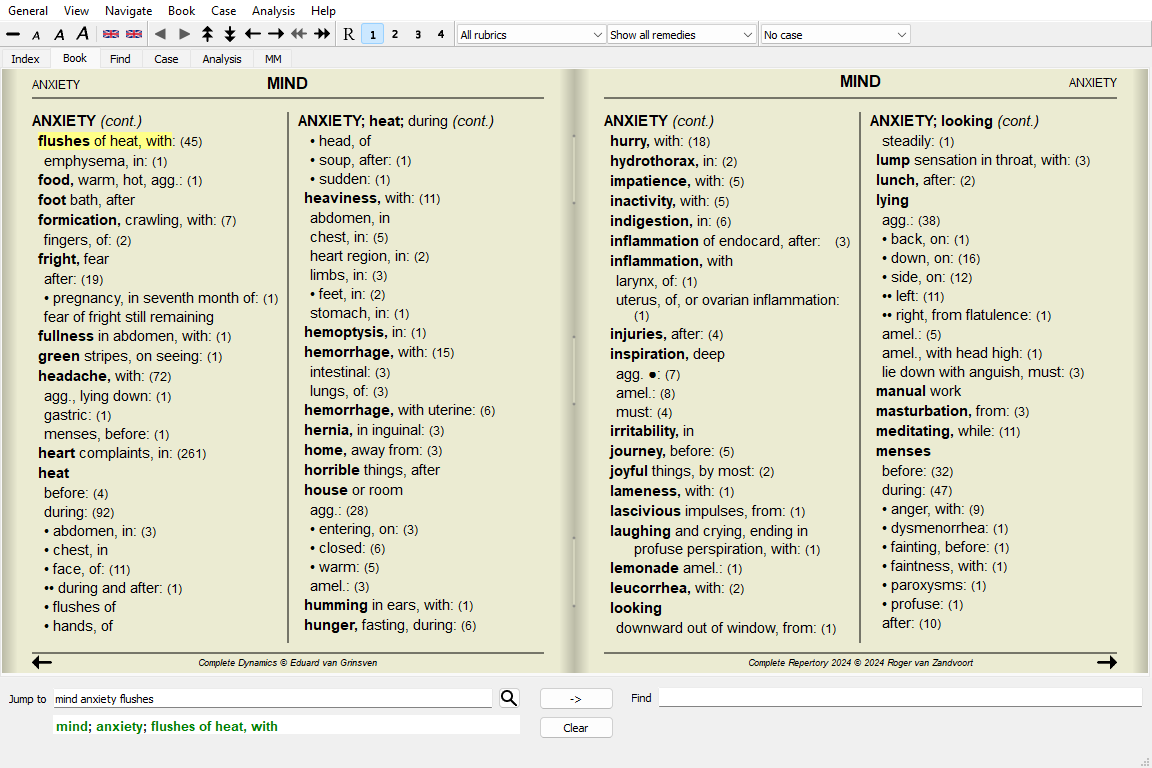
Task: Select rubric 'leucorrhea, with: (2)'
Action: click(x=677, y=588)
